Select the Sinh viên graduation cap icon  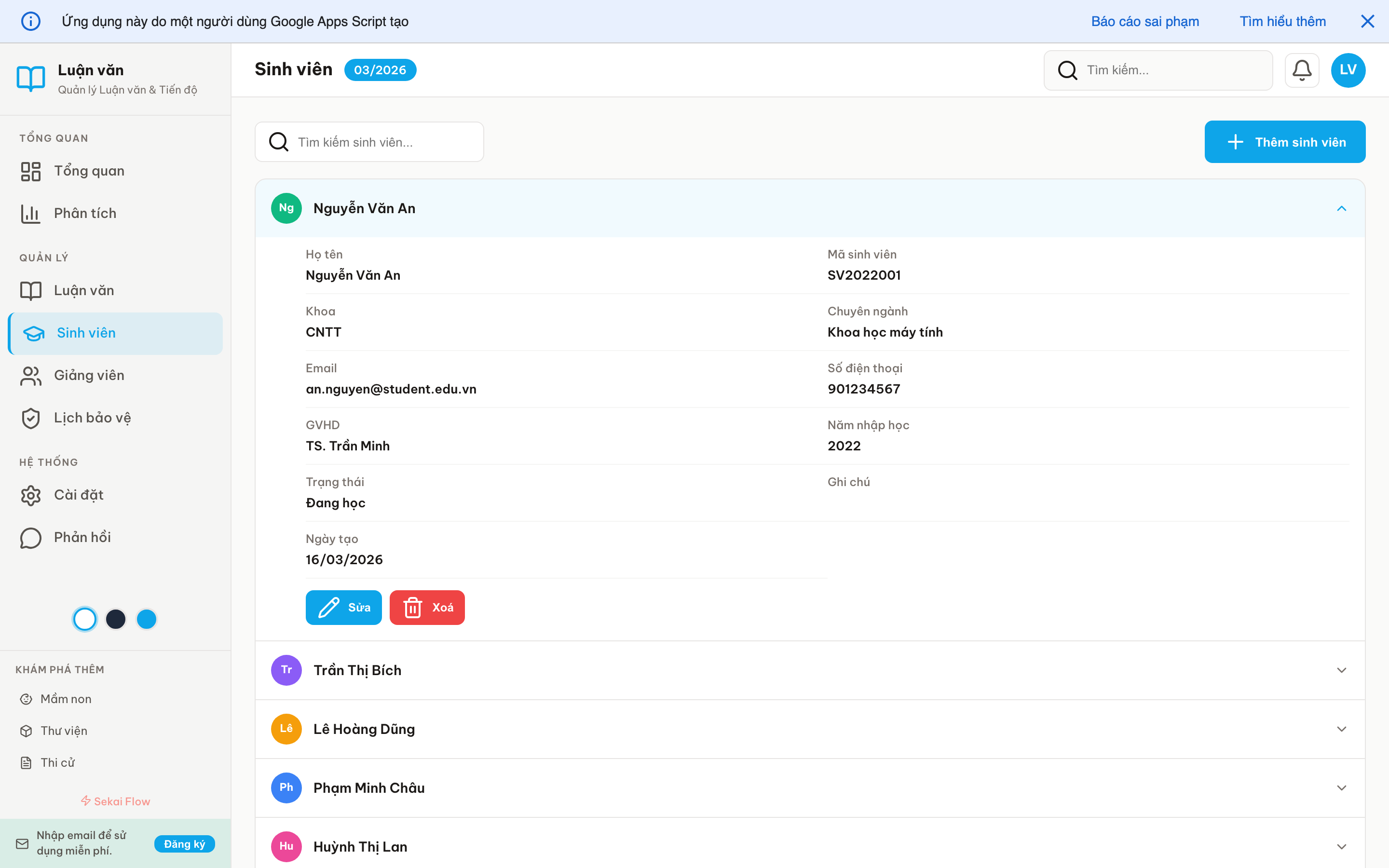point(33,333)
